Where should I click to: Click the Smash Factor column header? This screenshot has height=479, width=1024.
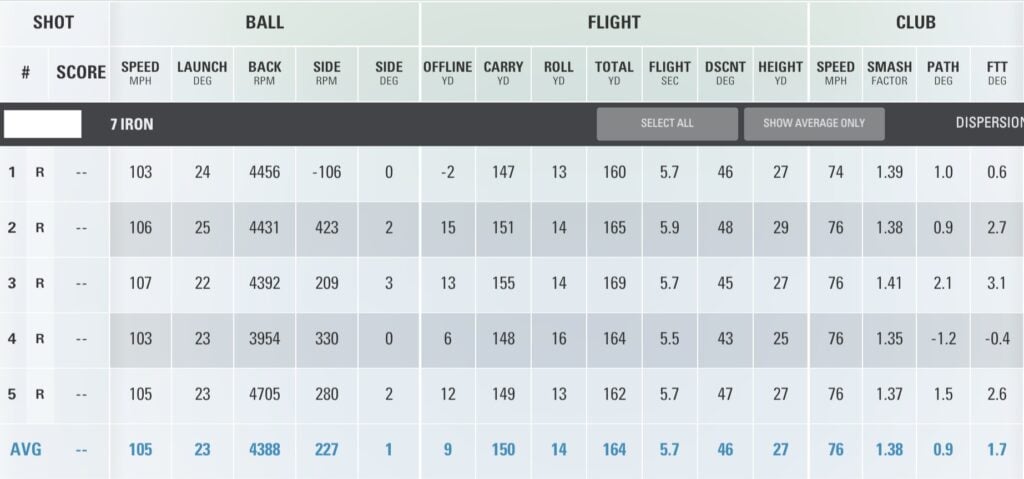click(889, 73)
